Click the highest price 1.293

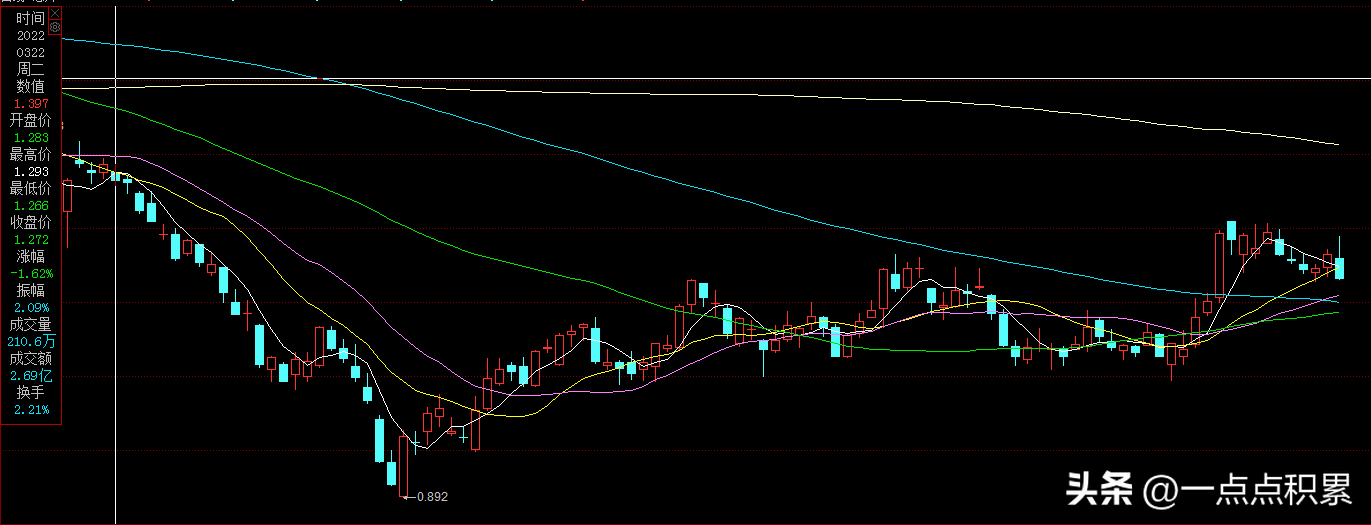click(x=30, y=171)
